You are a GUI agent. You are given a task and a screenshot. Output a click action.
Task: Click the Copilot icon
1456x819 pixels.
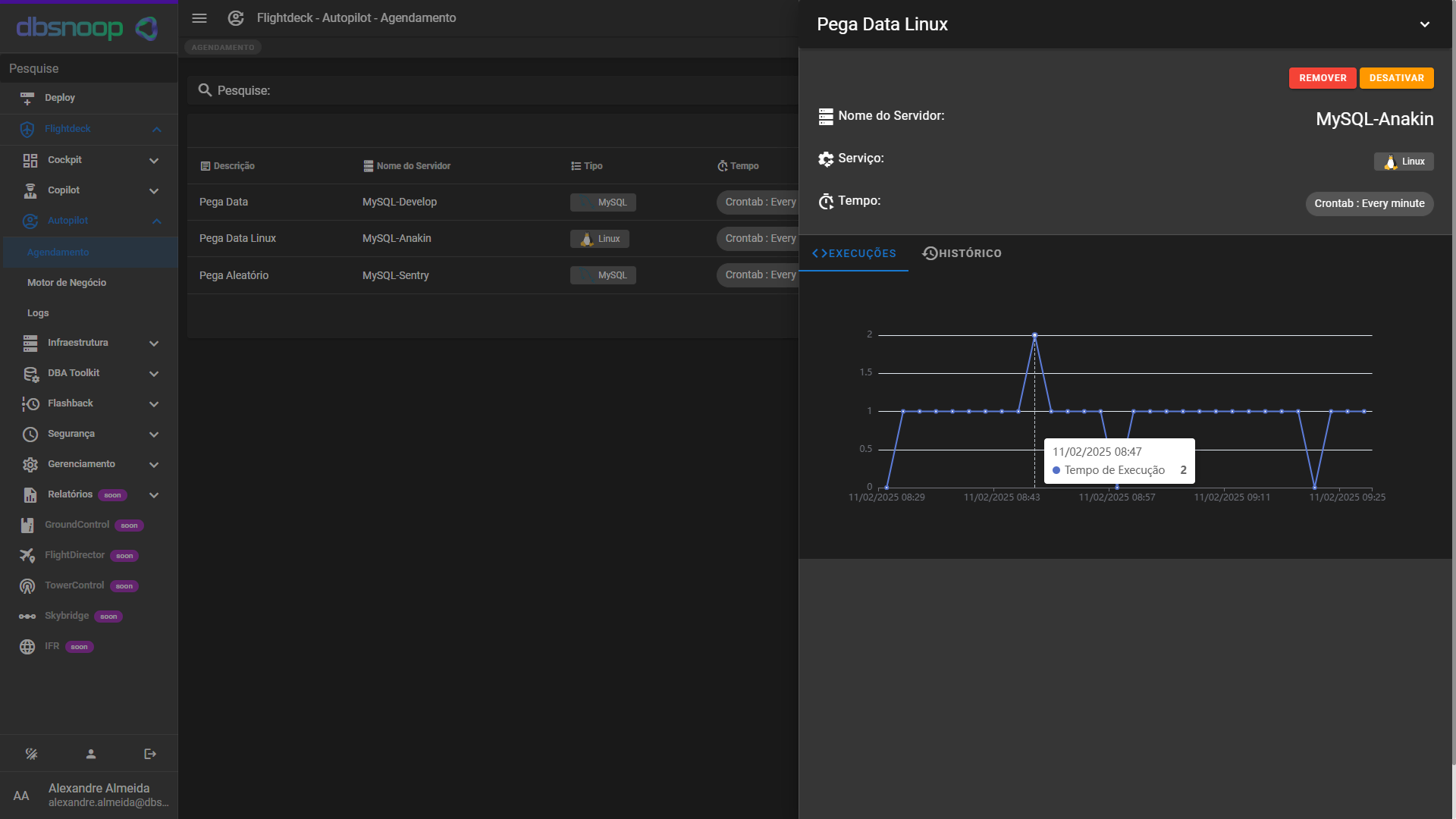(x=30, y=190)
